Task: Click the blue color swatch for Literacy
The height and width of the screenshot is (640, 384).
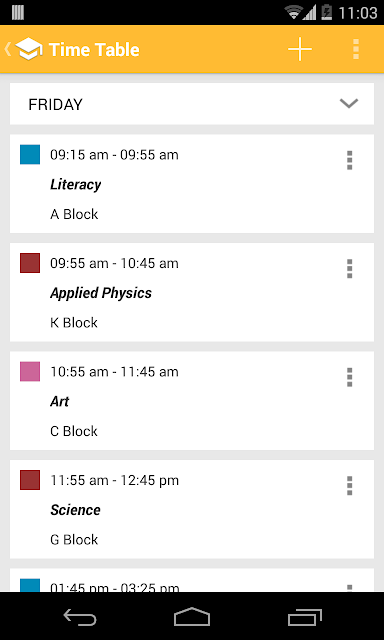Action: [x=30, y=154]
